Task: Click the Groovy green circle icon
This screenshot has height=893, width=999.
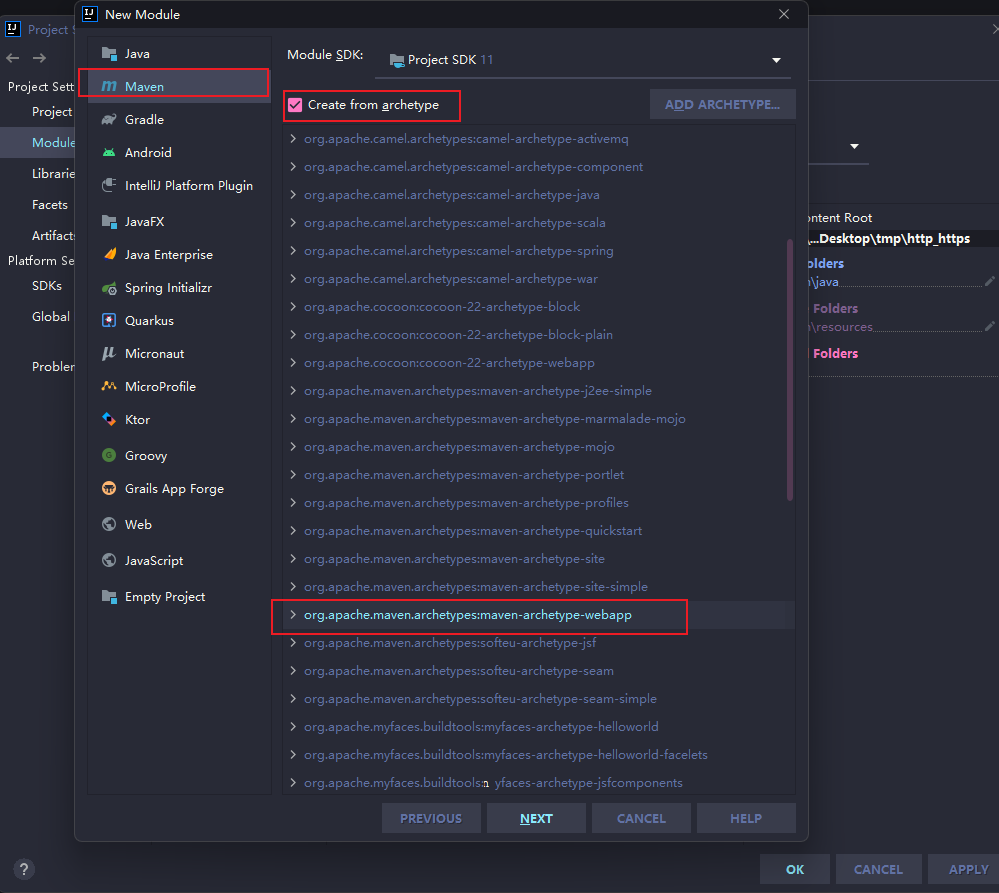Action: point(109,455)
